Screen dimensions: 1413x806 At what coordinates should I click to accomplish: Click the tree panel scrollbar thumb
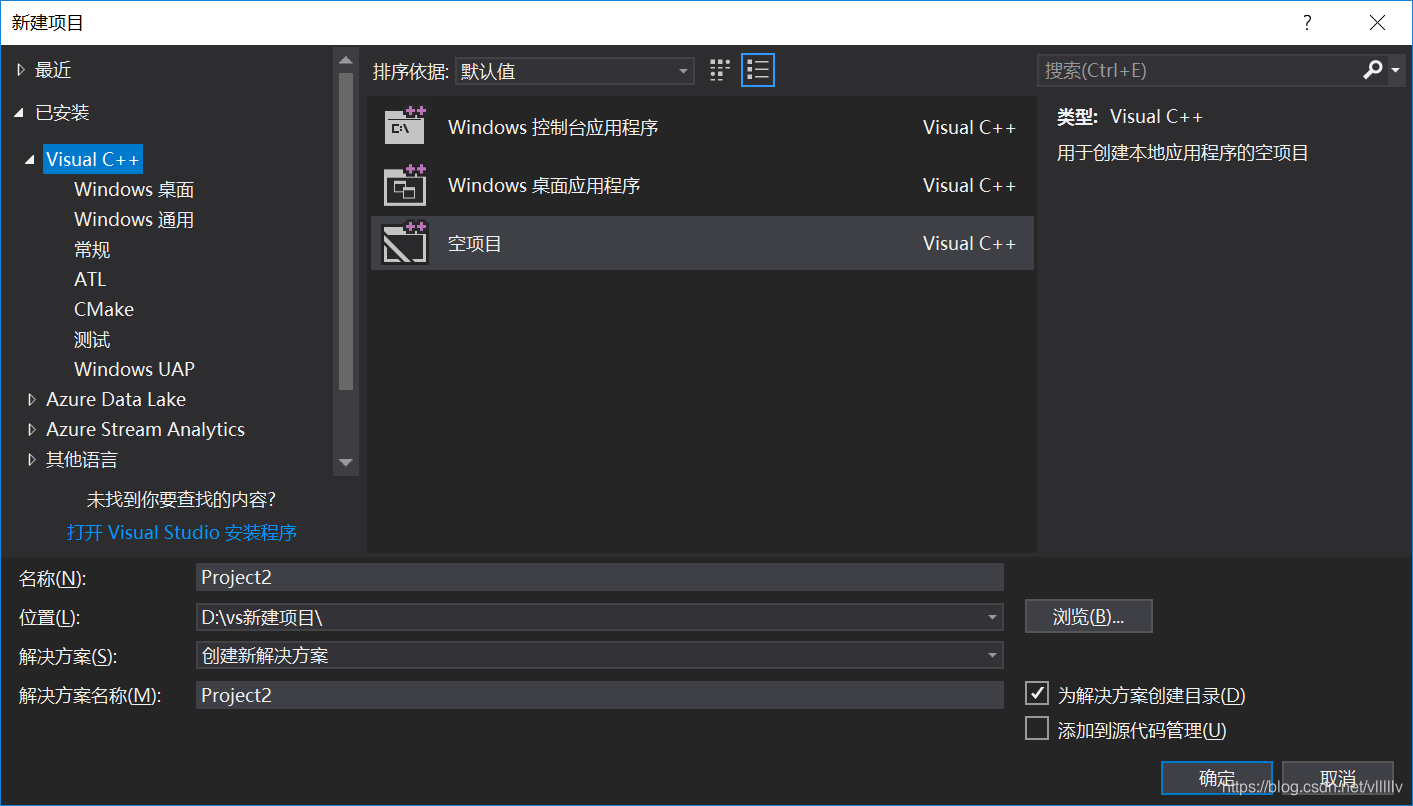pyautogui.click(x=346, y=231)
